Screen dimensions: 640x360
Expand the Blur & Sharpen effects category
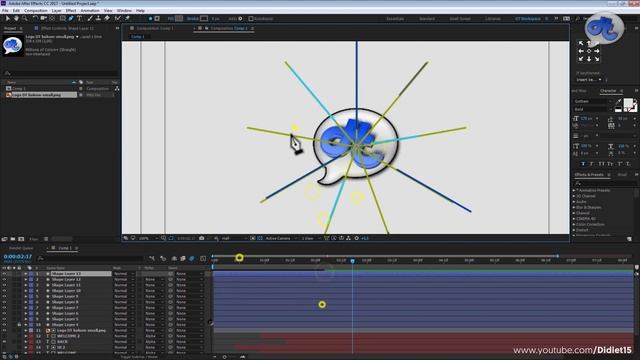click(x=574, y=207)
